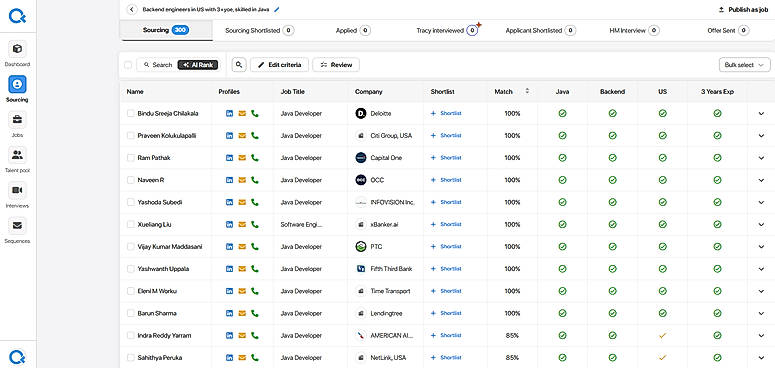Expand Naveen R's row chevron
Image resolution: width=775 pixels, height=368 pixels.
[x=761, y=180]
